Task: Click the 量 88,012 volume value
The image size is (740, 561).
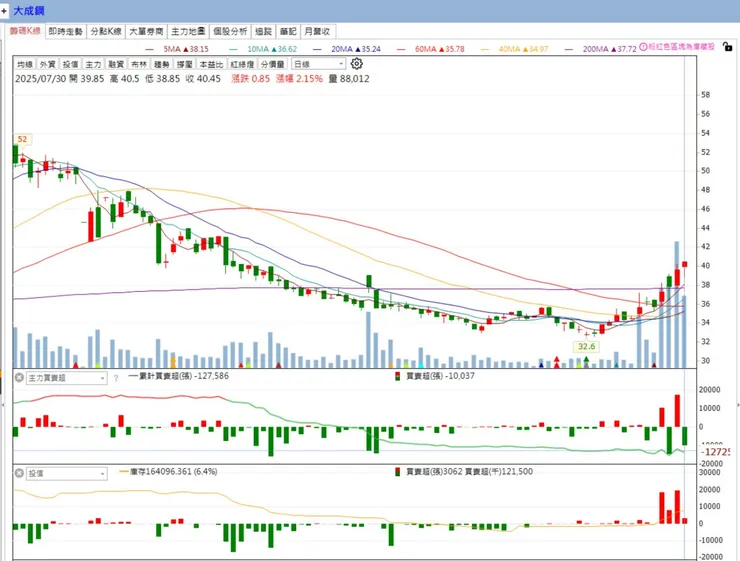Action: [349, 79]
